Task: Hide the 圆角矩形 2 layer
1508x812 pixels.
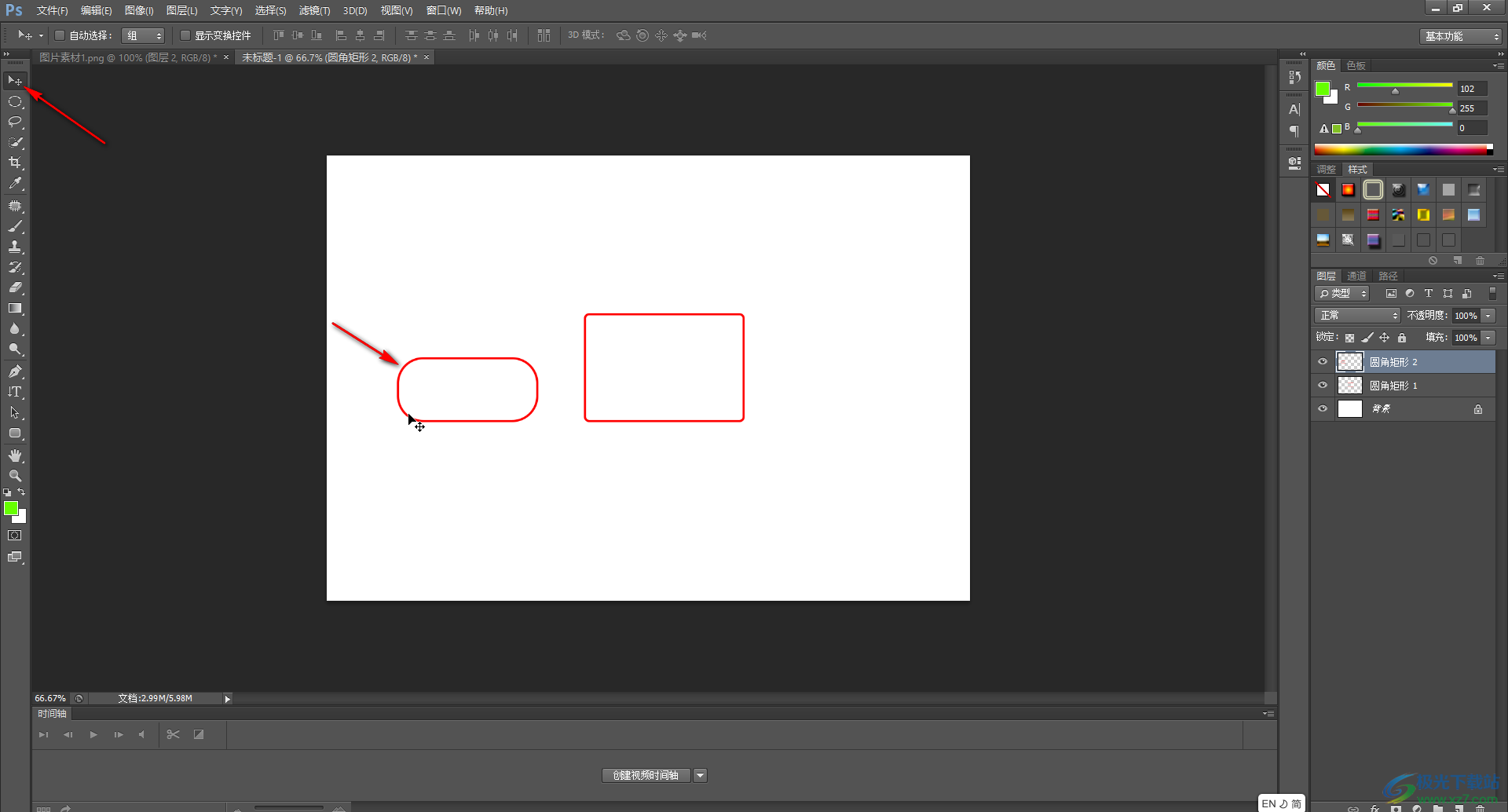Action: 1323,362
